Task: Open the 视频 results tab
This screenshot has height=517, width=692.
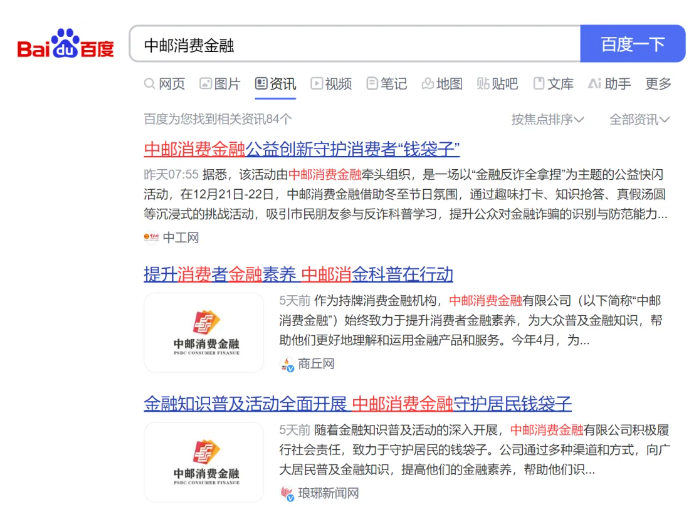Action: [x=331, y=83]
